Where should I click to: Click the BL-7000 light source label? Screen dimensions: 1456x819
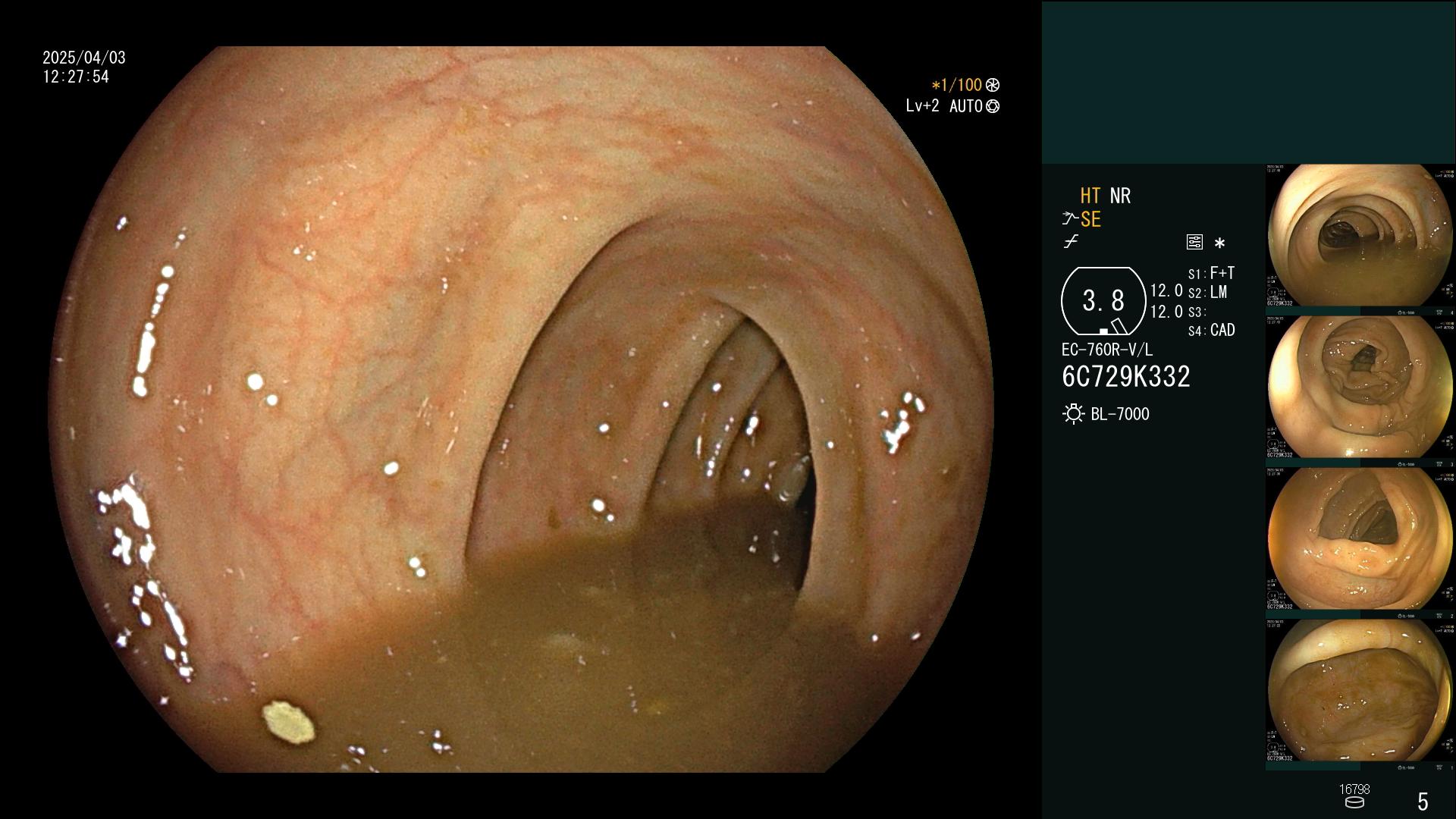pos(1120,414)
